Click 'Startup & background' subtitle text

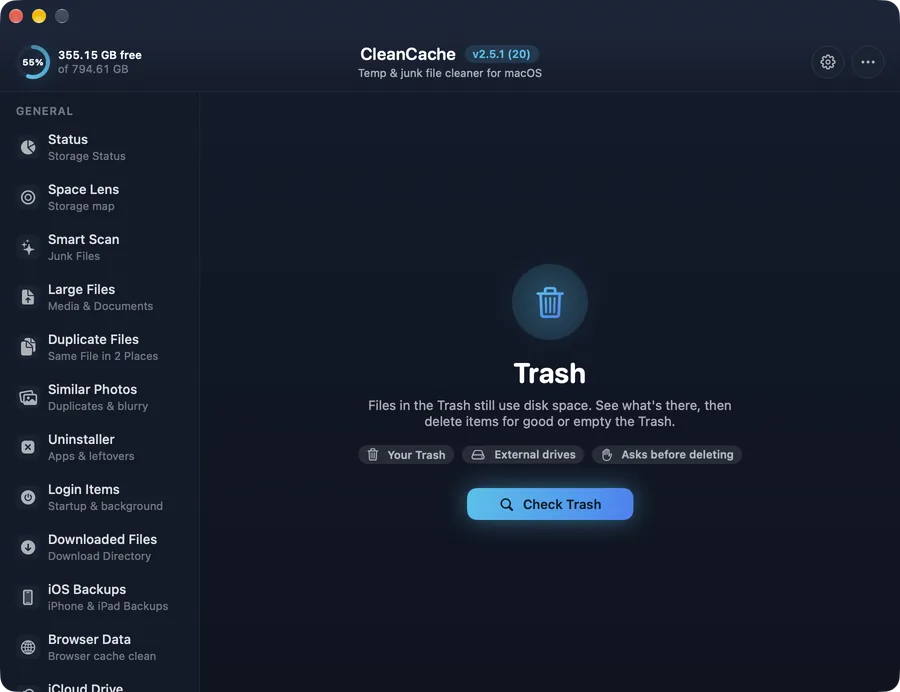[x=105, y=506]
